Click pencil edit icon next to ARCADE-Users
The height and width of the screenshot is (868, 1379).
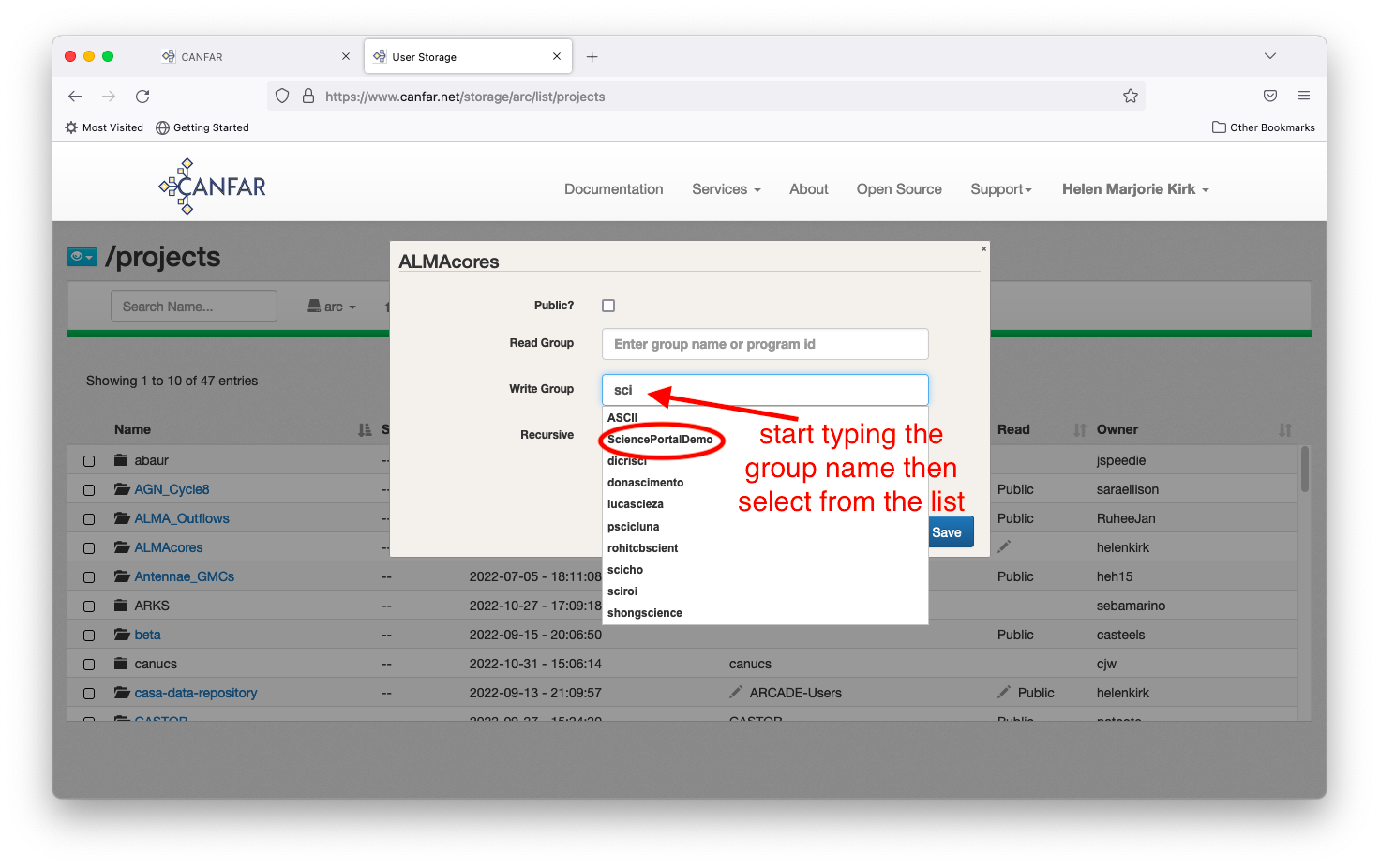736,693
